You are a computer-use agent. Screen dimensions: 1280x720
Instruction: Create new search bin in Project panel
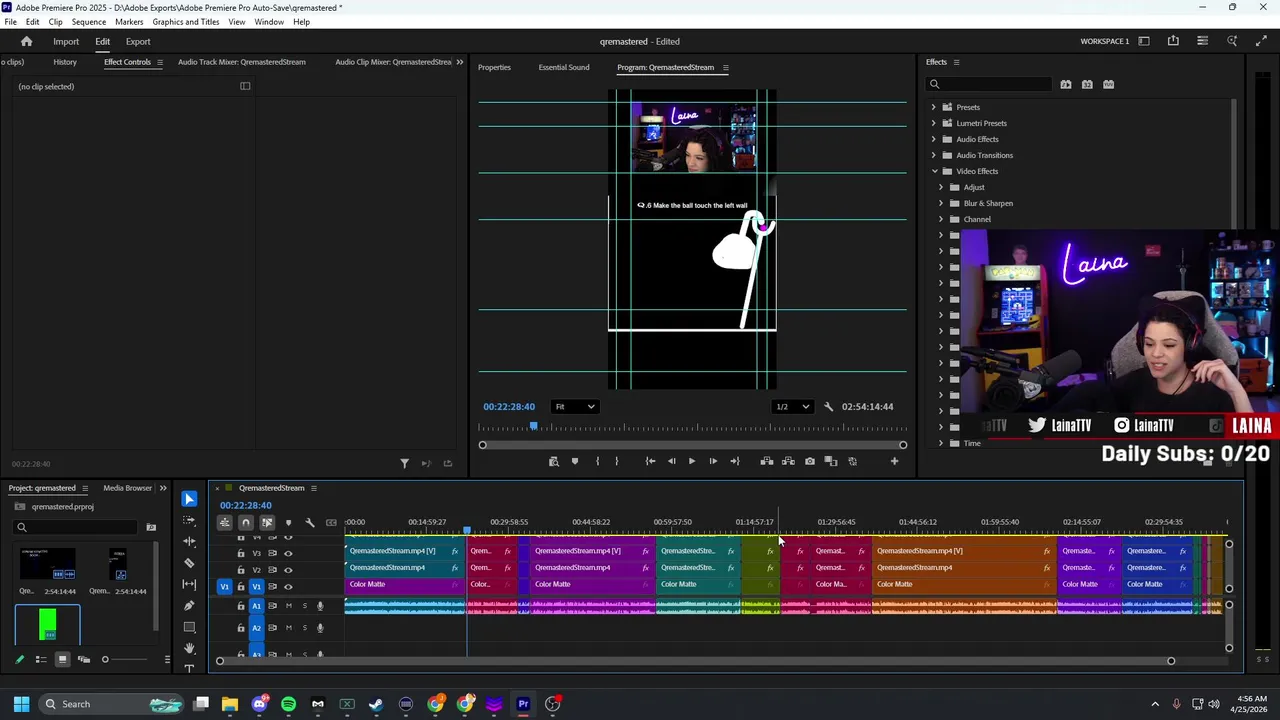[151, 527]
